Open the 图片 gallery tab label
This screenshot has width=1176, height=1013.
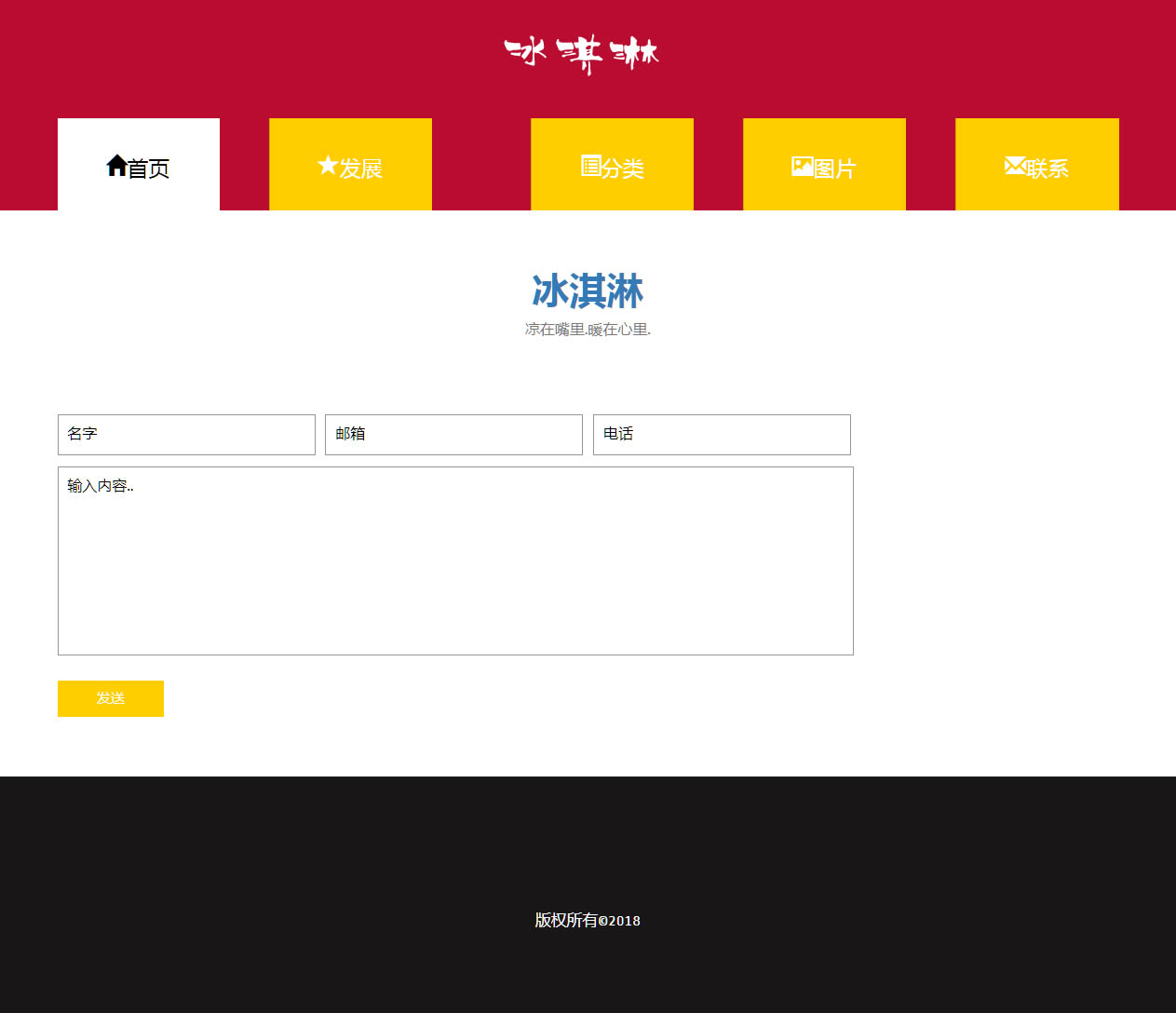[x=835, y=169]
